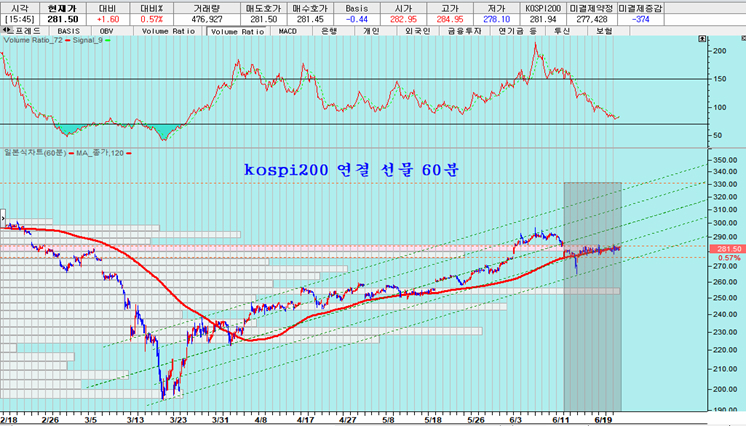Click the 매도호가 column header
The width and height of the screenshot is (746, 426).
(x=264, y=8)
